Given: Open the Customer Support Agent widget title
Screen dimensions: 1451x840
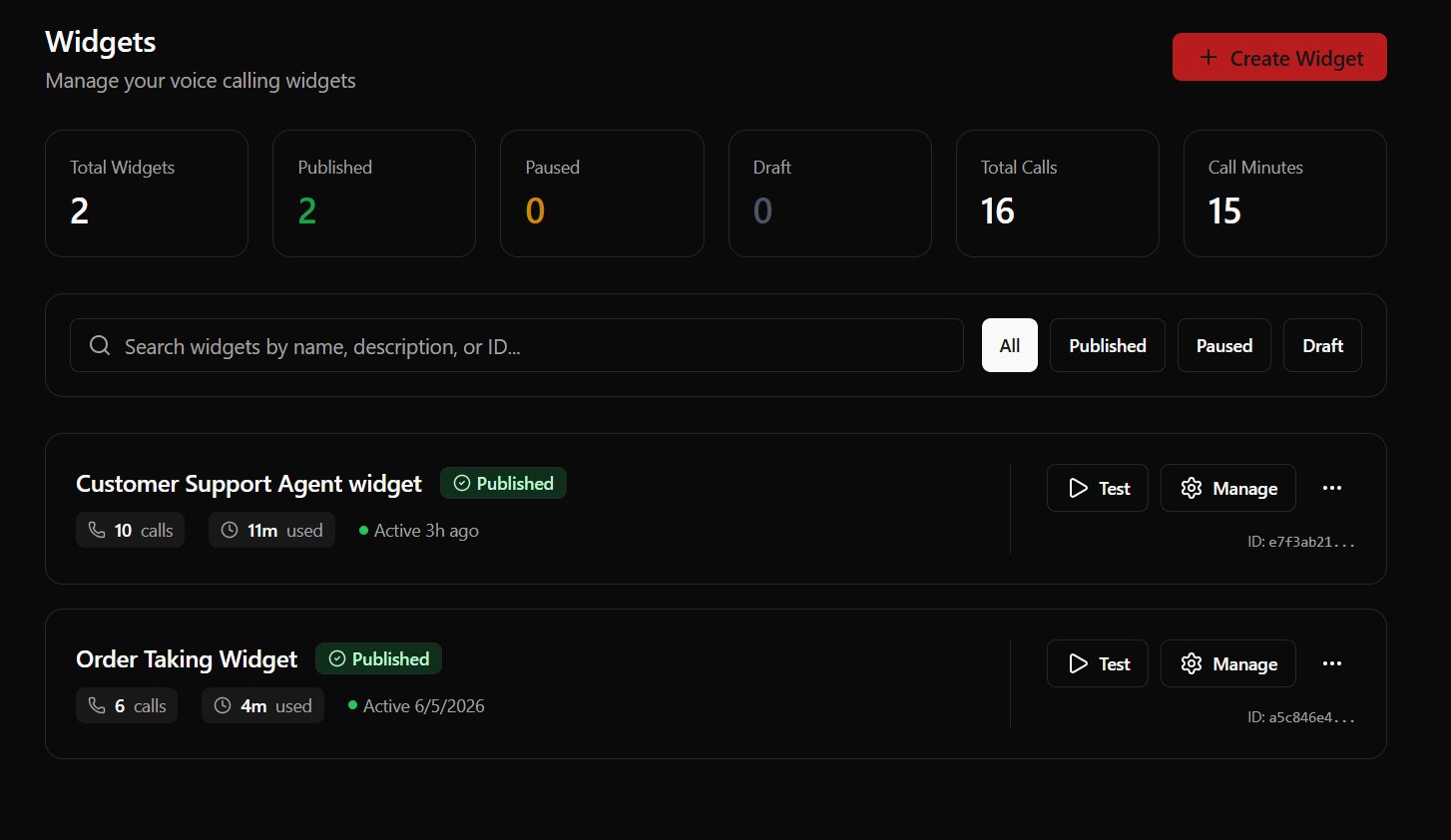Looking at the screenshot, I should pos(248,484).
